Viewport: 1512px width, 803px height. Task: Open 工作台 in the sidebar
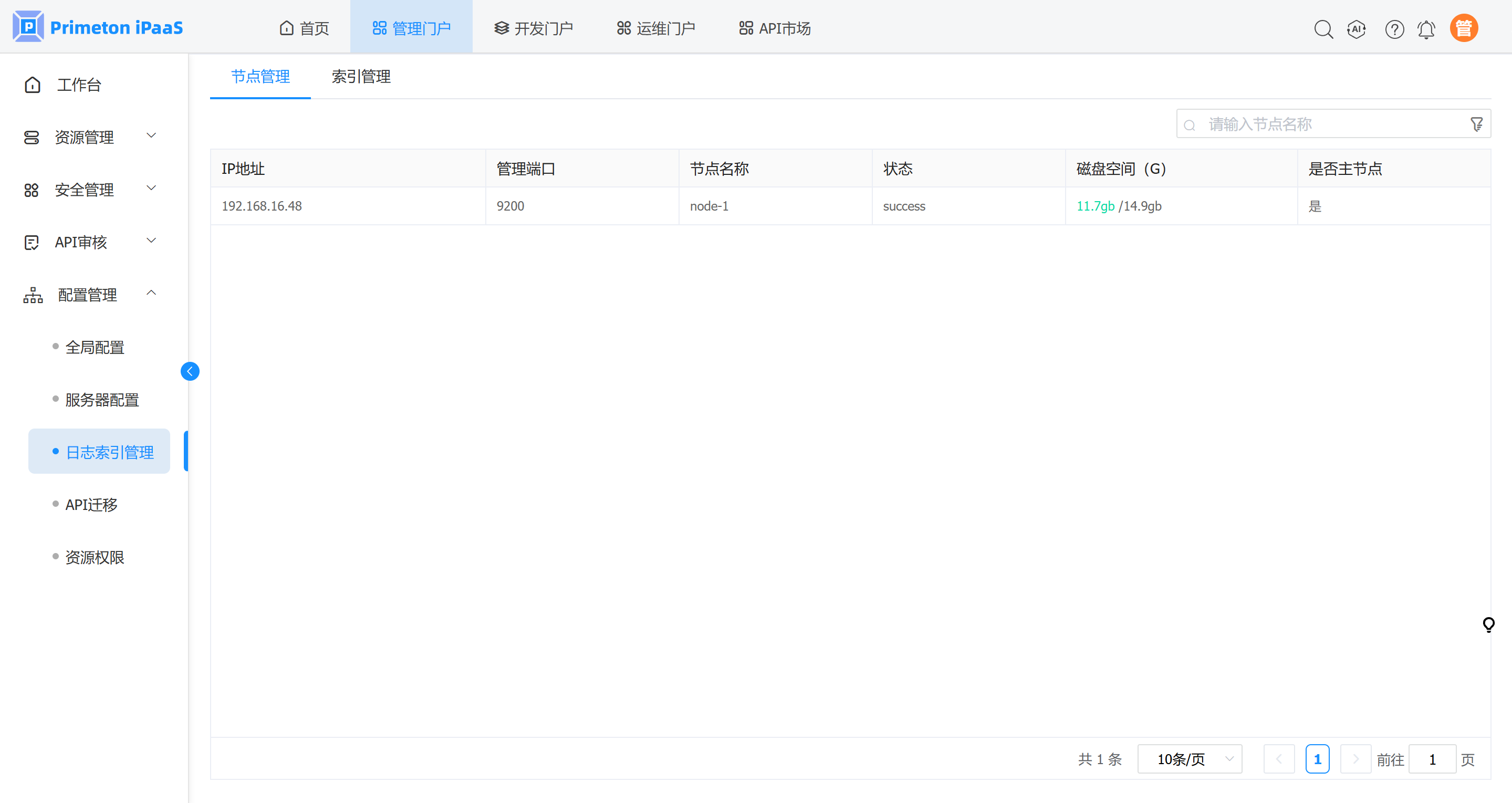point(79,85)
